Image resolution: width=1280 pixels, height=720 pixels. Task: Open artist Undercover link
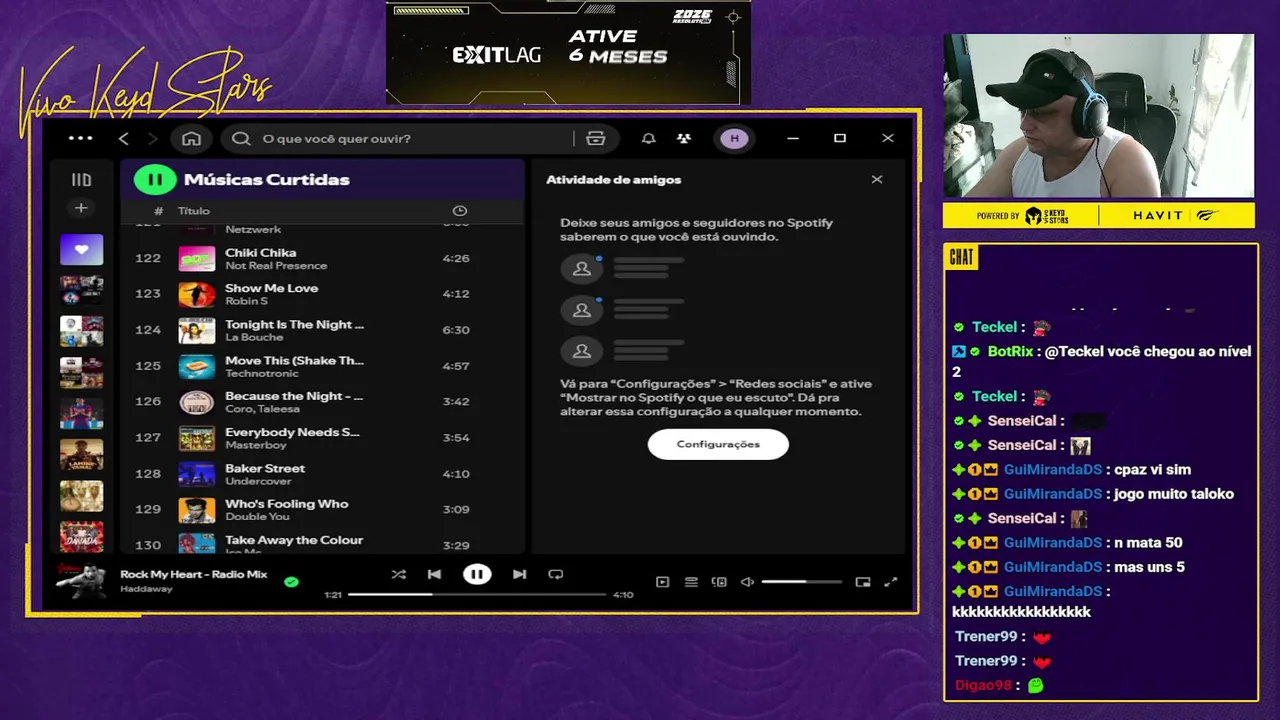tap(258, 481)
